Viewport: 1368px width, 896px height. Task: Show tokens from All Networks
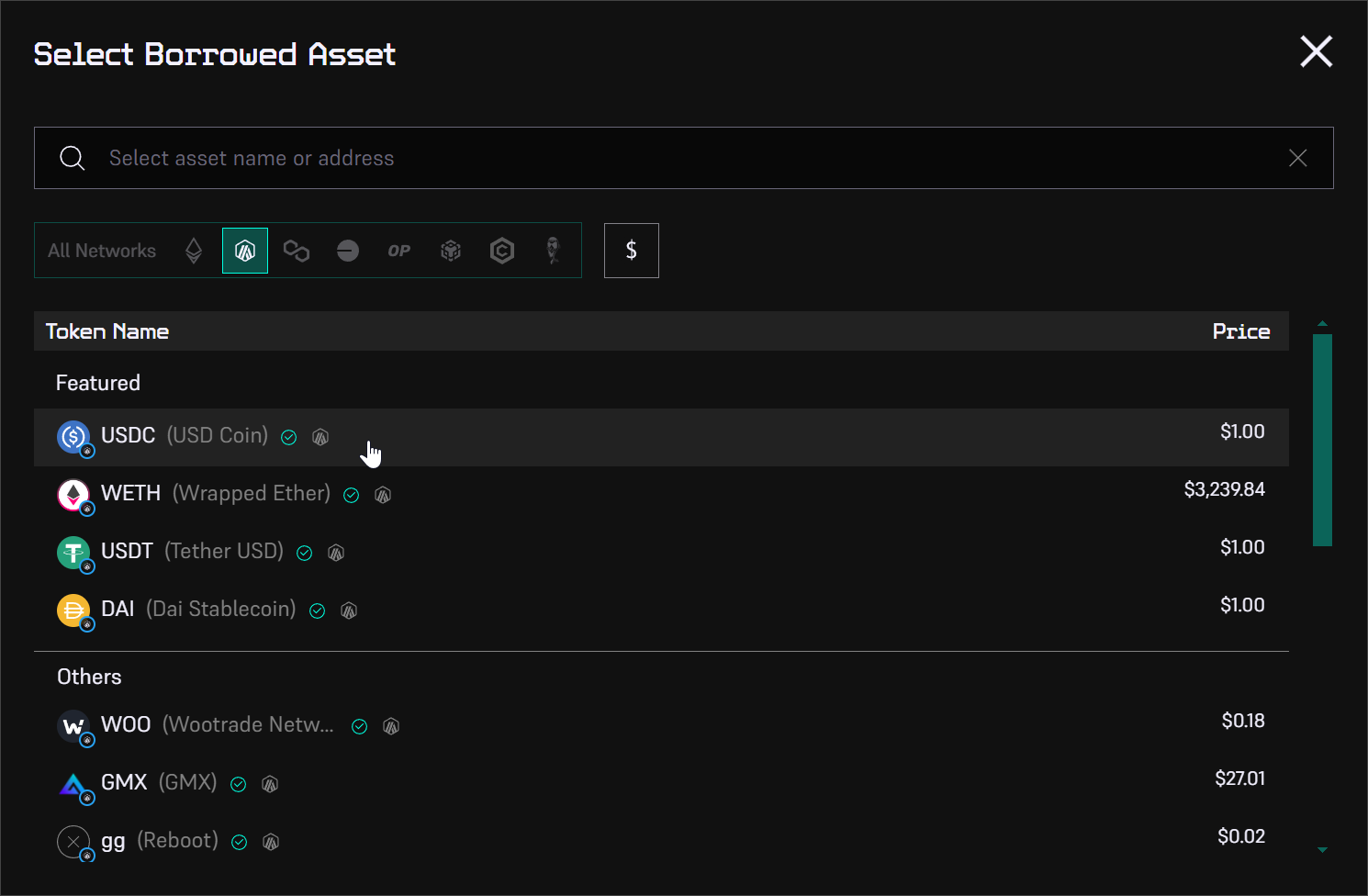(x=102, y=251)
